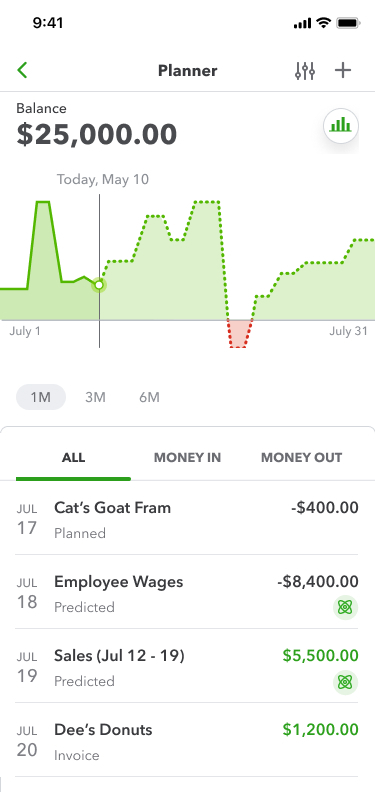The height and width of the screenshot is (792, 375).
Task: Tap the plus icon to add item
Action: 343,70
